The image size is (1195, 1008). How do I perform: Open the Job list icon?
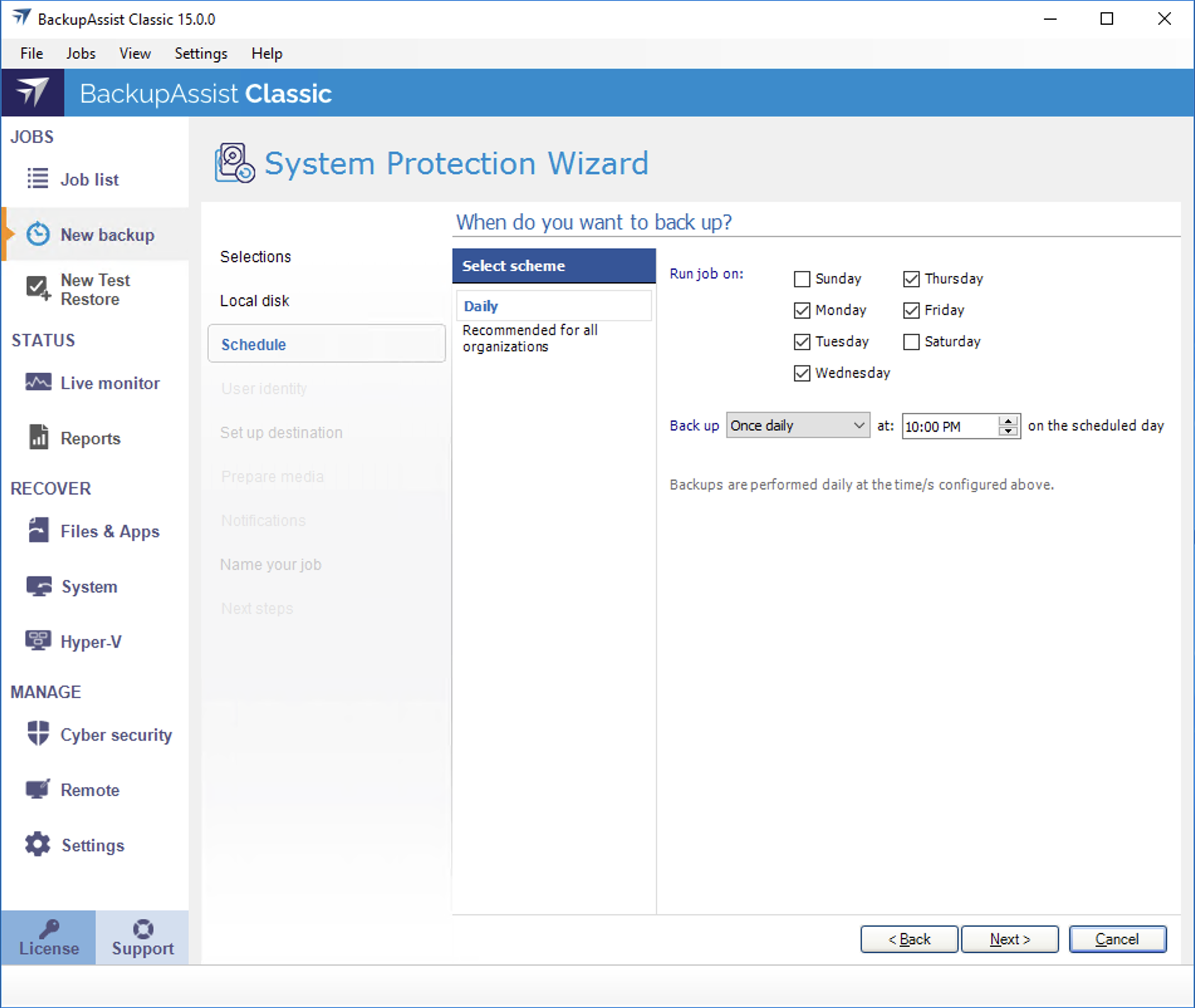click(x=38, y=179)
